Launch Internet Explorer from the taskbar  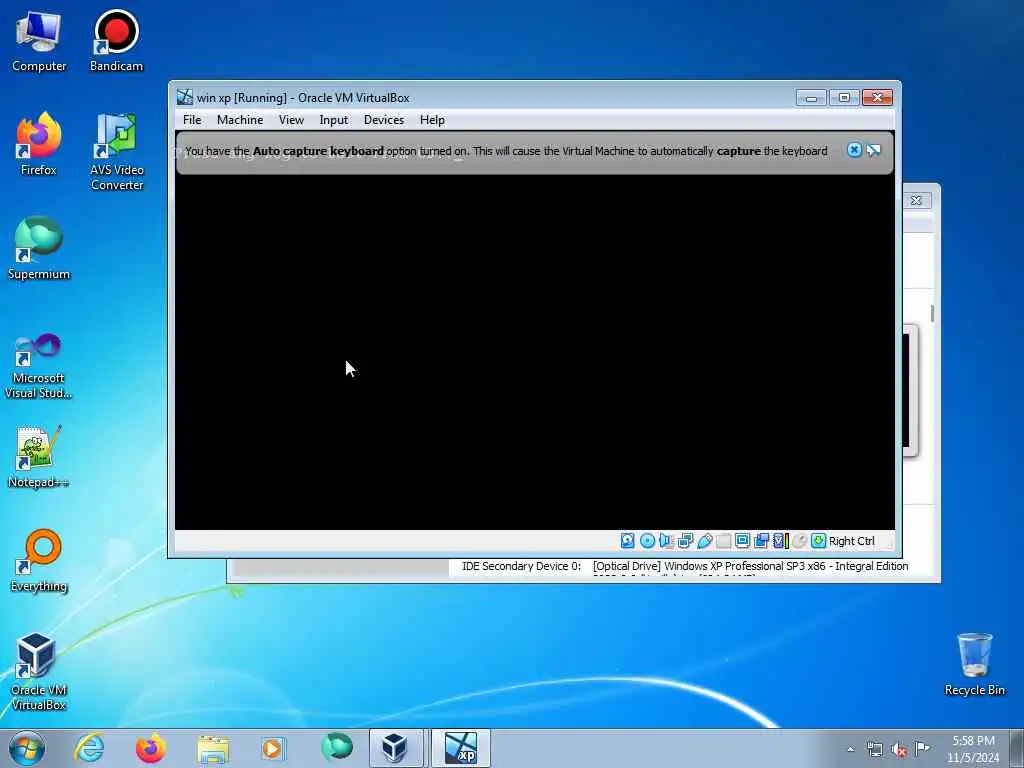tap(89, 748)
